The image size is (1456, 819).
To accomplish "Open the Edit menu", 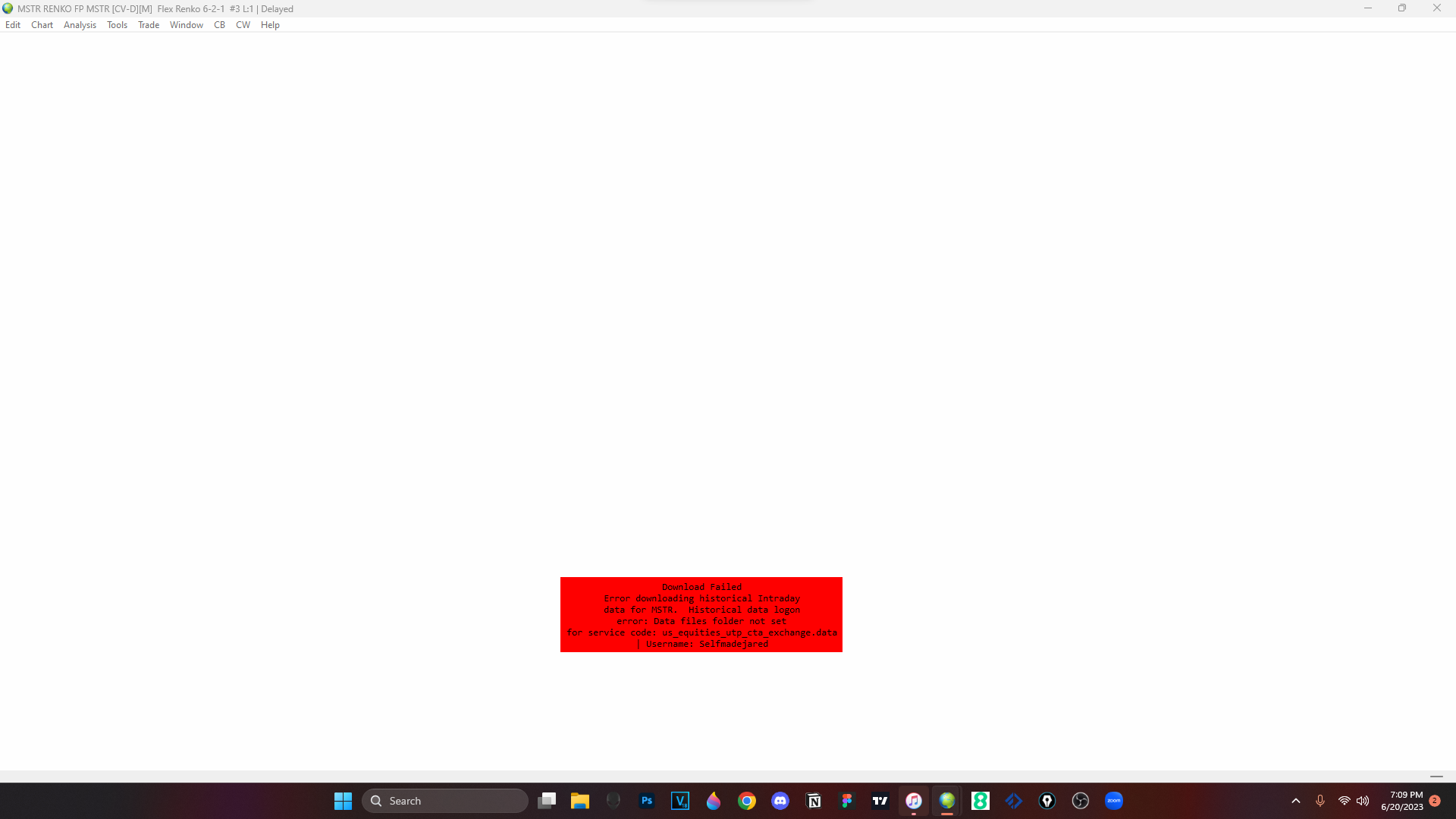I will [x=13, y=25].
